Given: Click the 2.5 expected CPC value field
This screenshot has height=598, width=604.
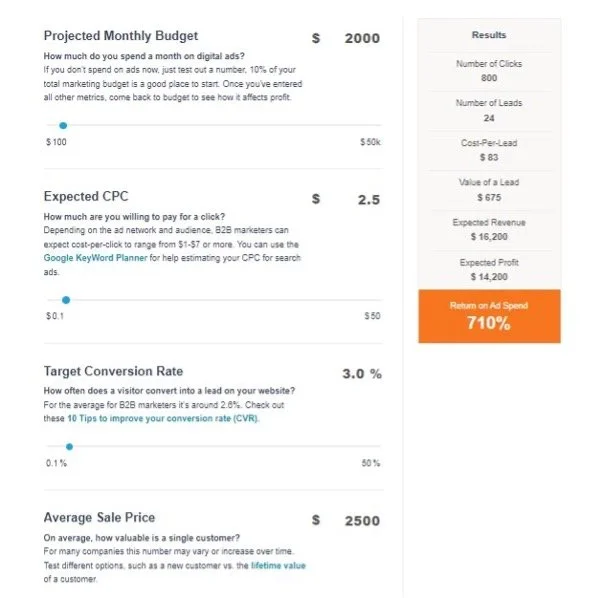Looking at the screenshot, I should pos(369,200).
